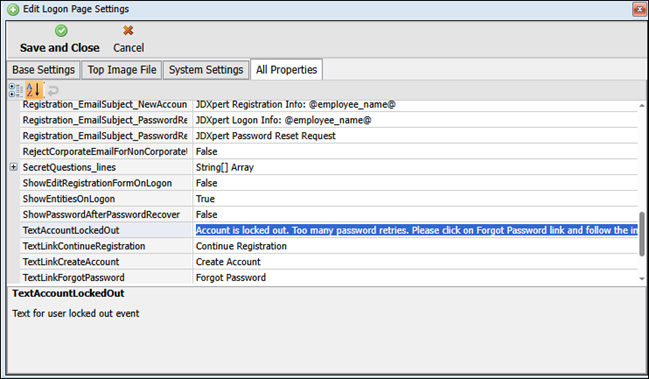Click the 'Text for user locked out event' description
The width and height of the screenshot is (649, 379).
pos(76,313)
